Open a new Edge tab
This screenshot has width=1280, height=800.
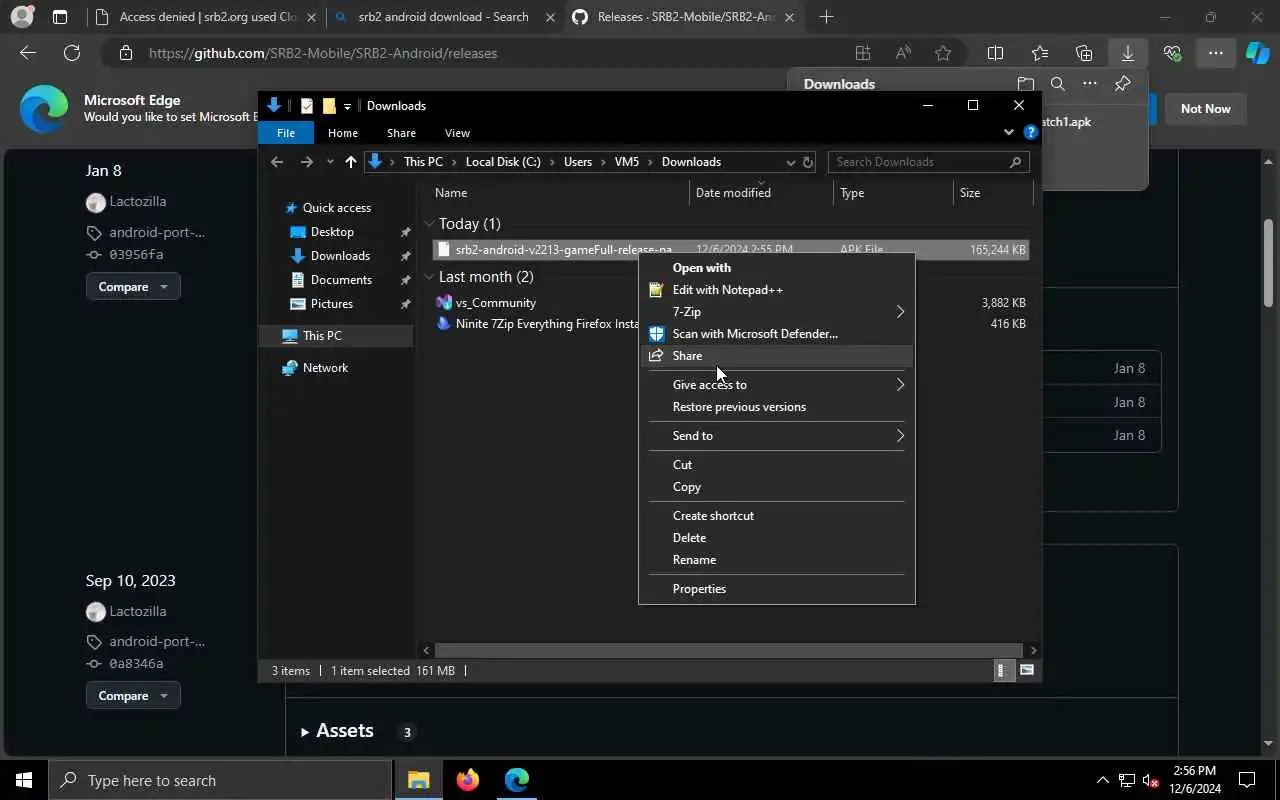coord(826,17)
